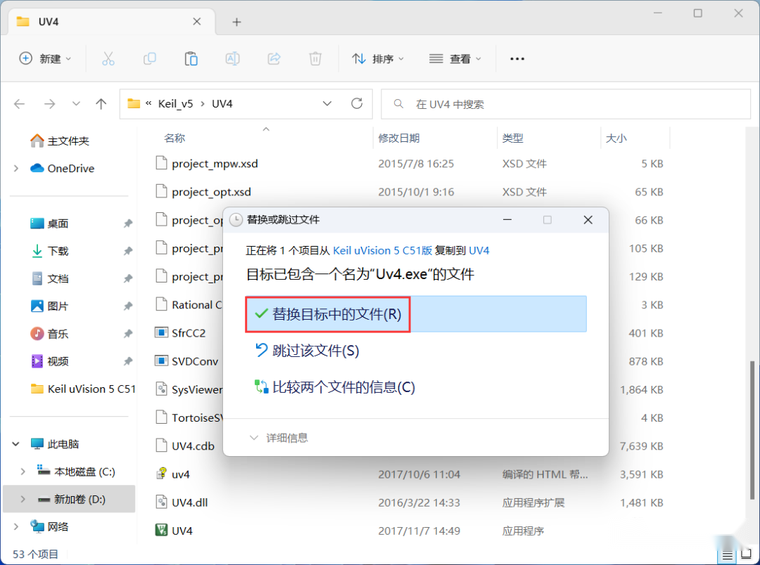Click the share icon in toolbar
Screen dimensions: 760x565
(x=274, y=59)
